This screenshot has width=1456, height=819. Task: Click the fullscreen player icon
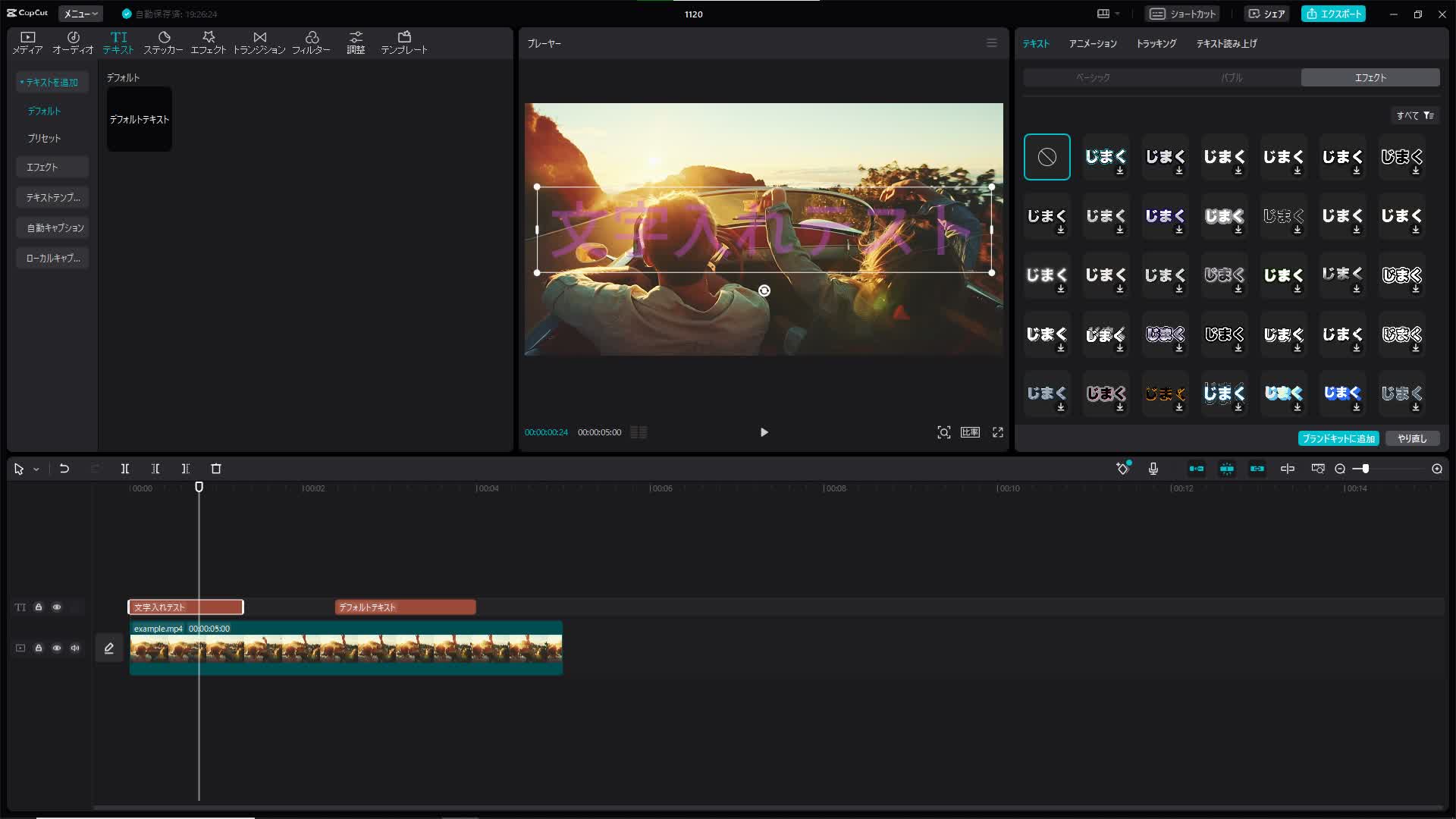point(998,432)
